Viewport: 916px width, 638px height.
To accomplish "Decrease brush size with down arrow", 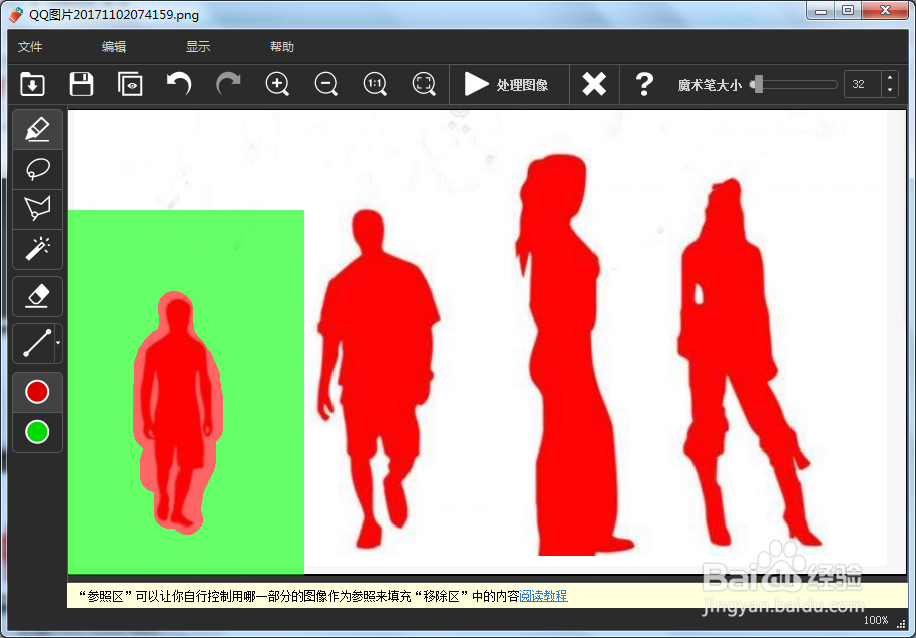I will 890,91.
